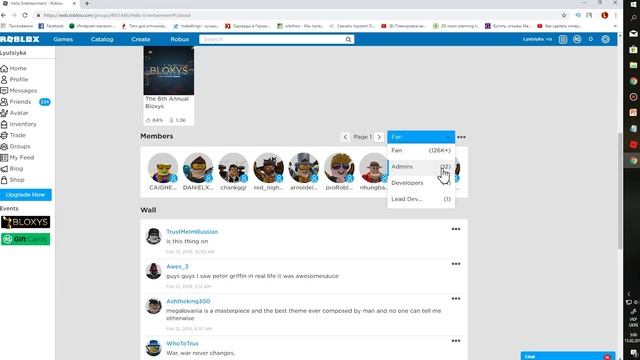Select Lead Dev role in the dropdown list
Viewport: 640px width, 360px height.
click(x=421, y=199)
